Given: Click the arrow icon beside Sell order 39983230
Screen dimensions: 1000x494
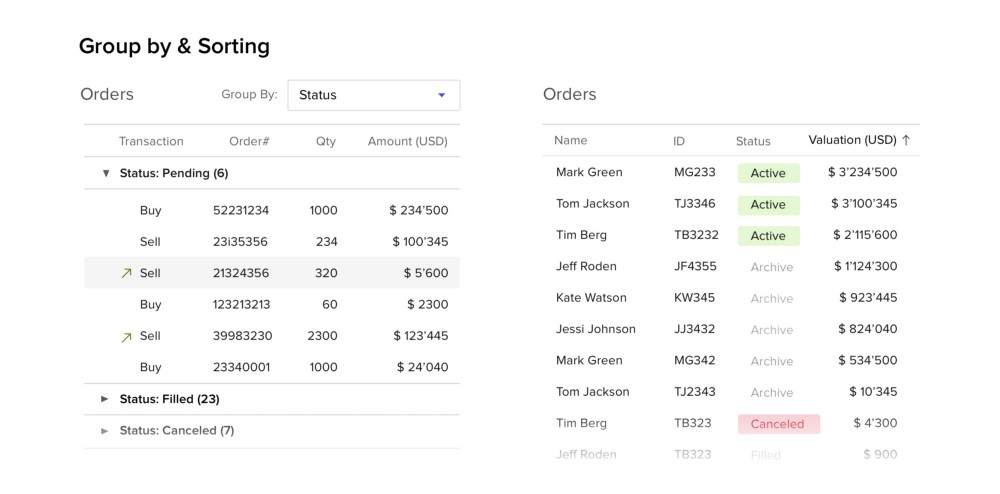Looking at the screenshot, I should pos(126,337).
